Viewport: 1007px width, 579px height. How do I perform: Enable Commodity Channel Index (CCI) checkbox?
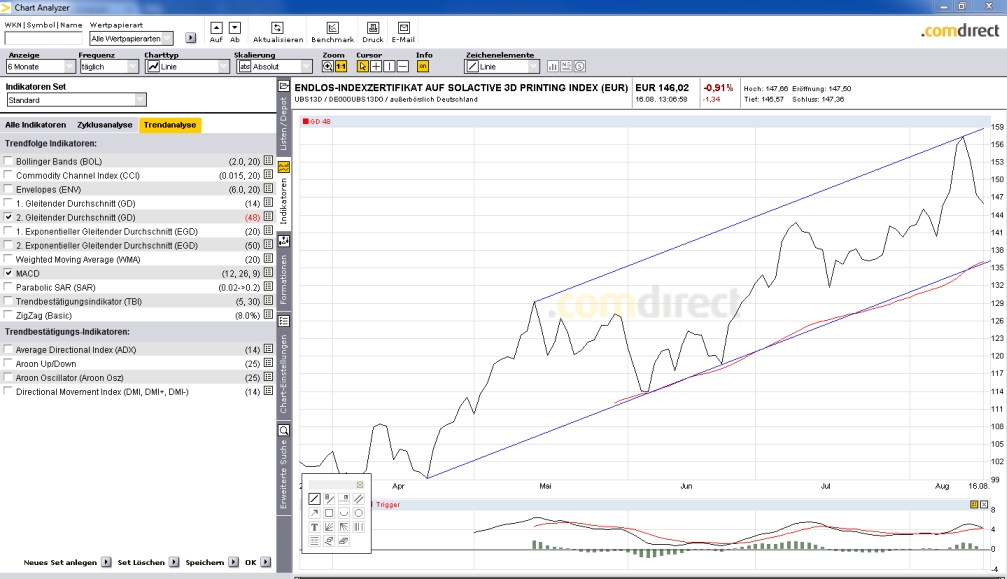(x=8, y=175)
